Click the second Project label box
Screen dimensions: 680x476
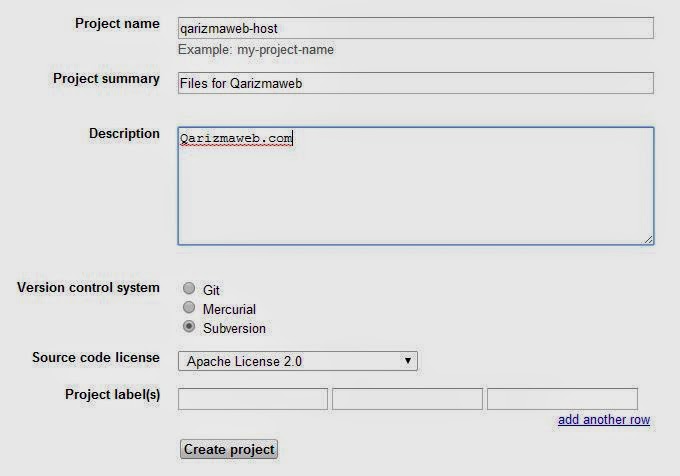coord(407,399)
